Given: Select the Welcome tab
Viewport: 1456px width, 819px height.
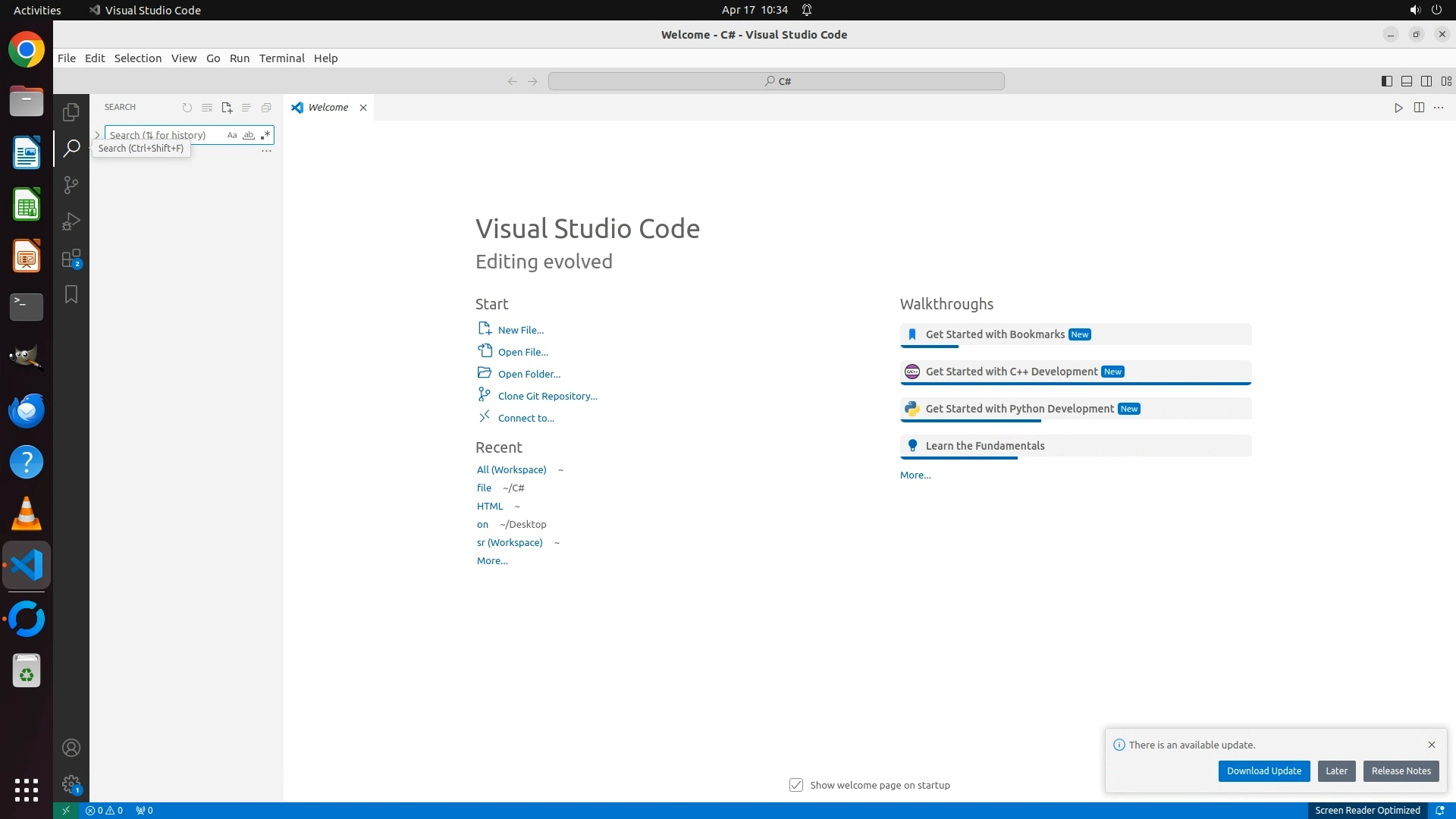Looking at the screenshot, I should [328, 108].
